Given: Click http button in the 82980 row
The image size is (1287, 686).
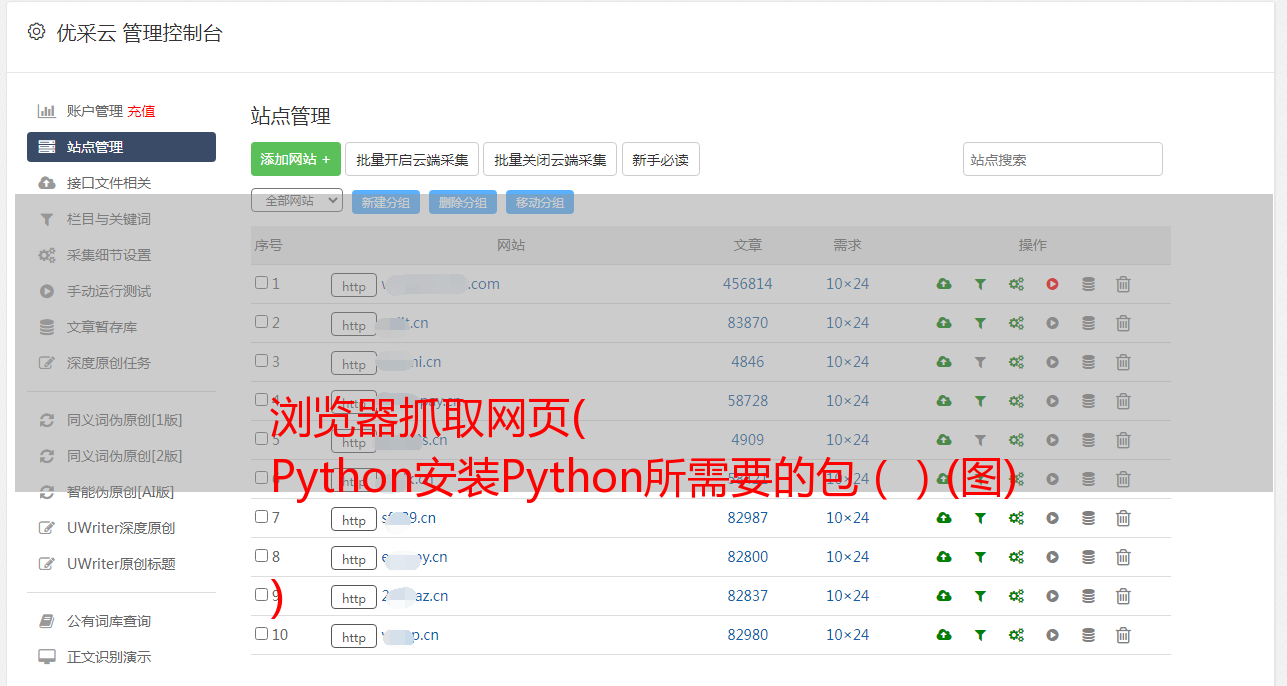Looking at the screenshot, I should 354,637.
